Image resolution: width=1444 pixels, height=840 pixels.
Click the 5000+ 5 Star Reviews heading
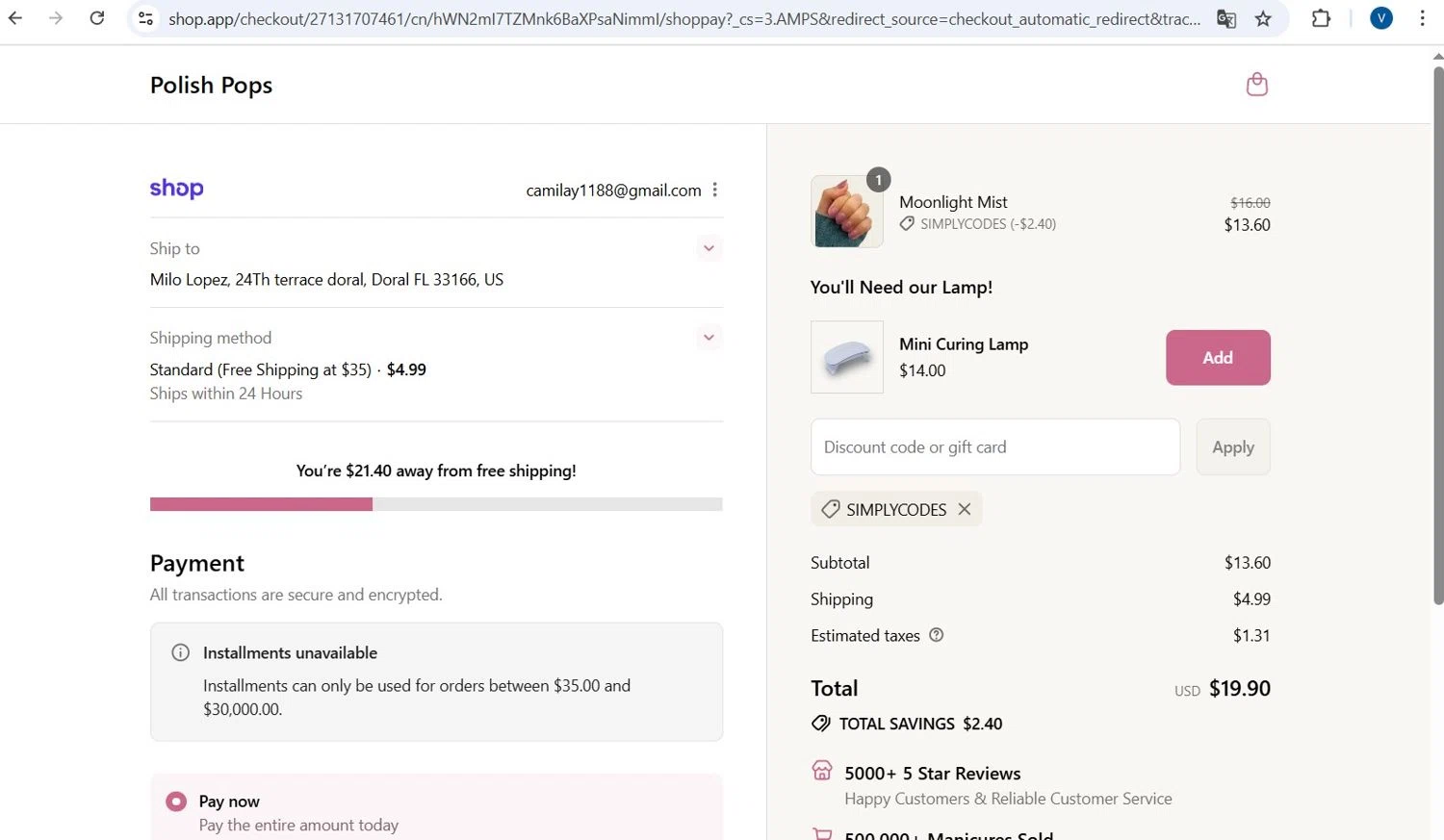pos(933,774)
